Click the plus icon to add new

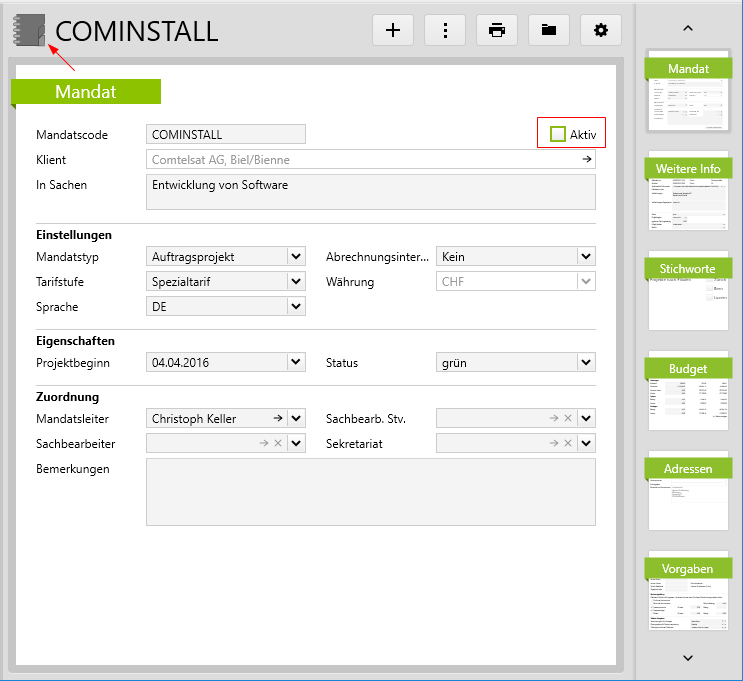pos(393,30)
